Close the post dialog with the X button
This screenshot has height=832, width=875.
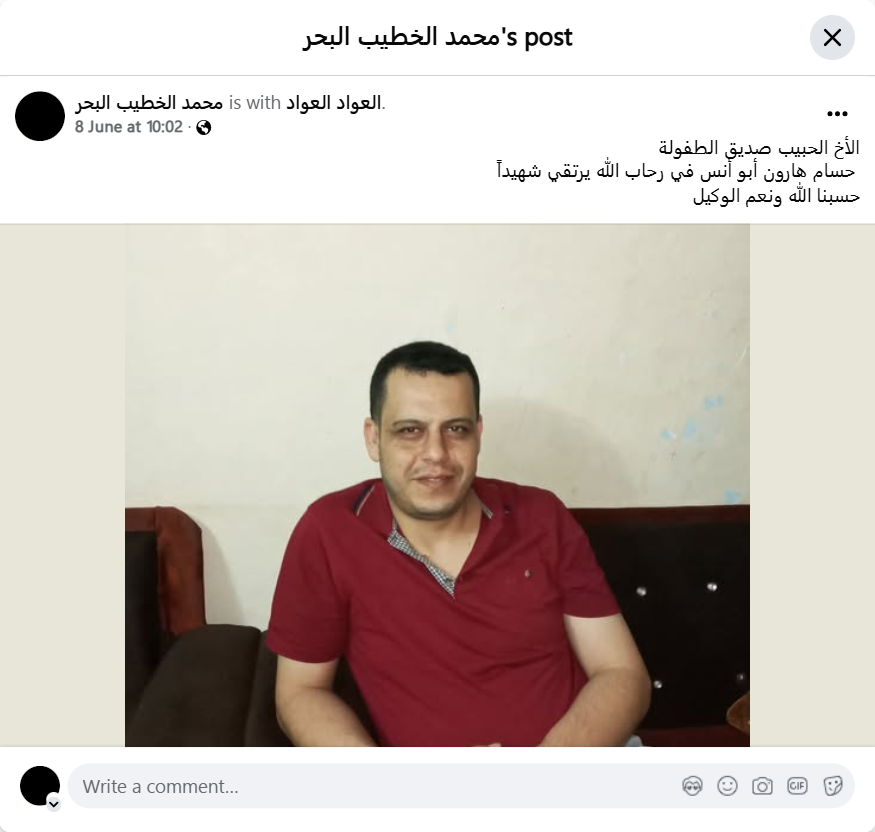click(x=832, y=37)
